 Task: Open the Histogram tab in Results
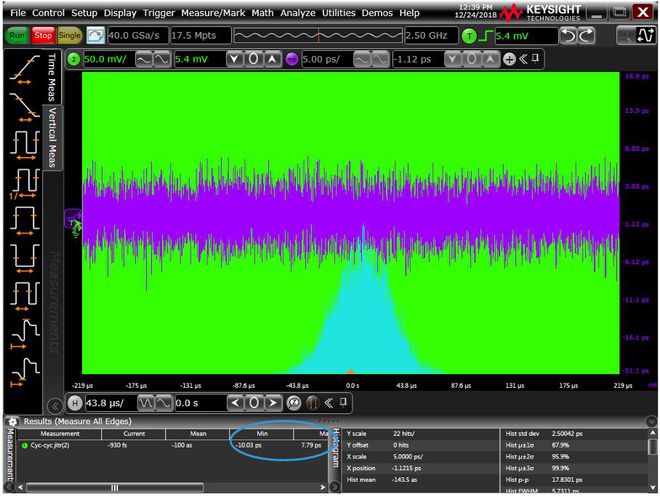point(335,448)
